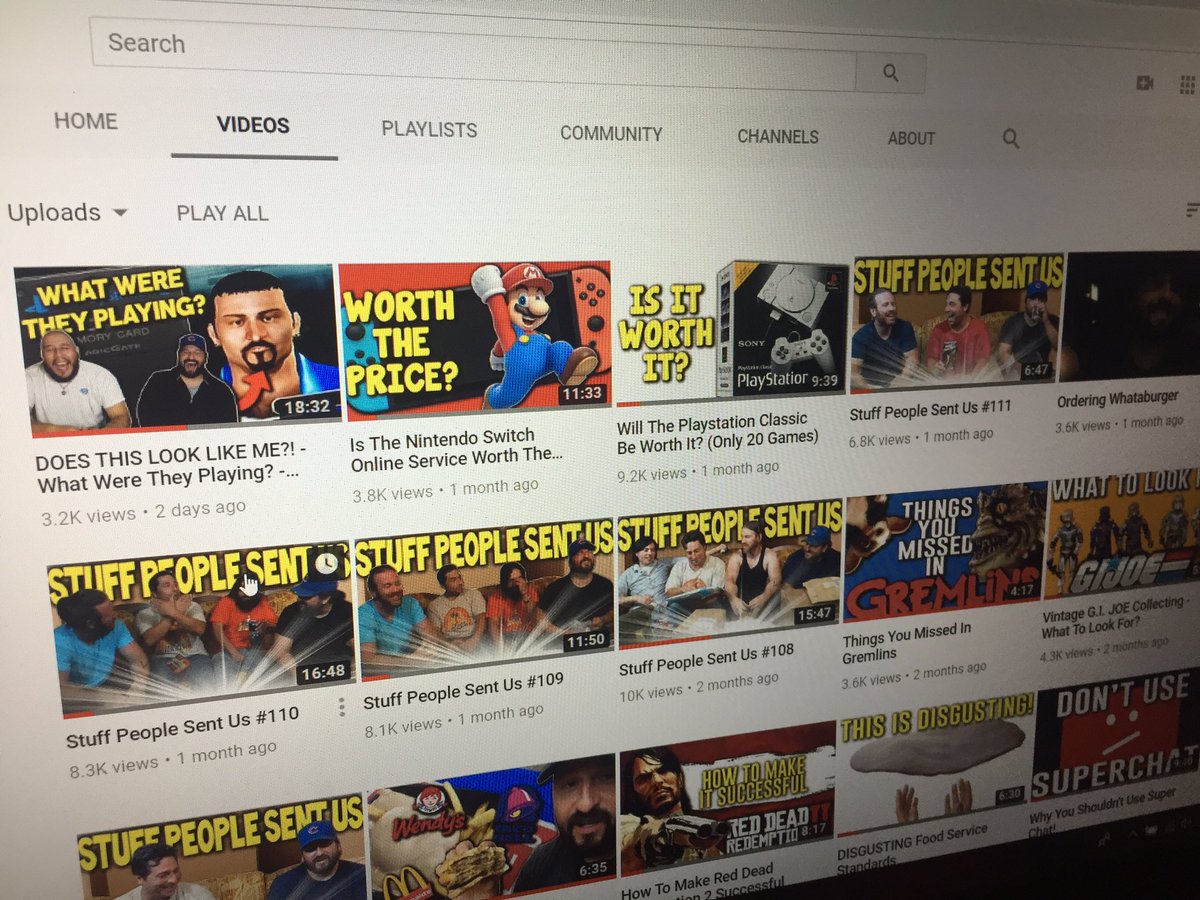
Task: Click the search magnifier button
Action: [x=890, y=73]
